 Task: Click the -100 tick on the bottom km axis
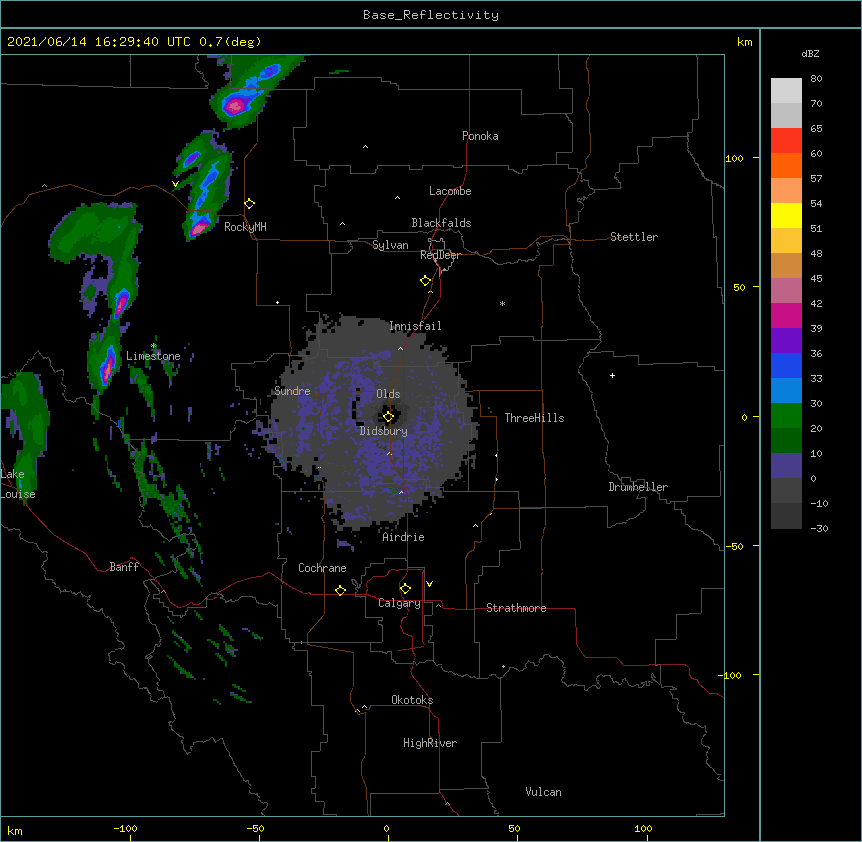coord(125,828)
